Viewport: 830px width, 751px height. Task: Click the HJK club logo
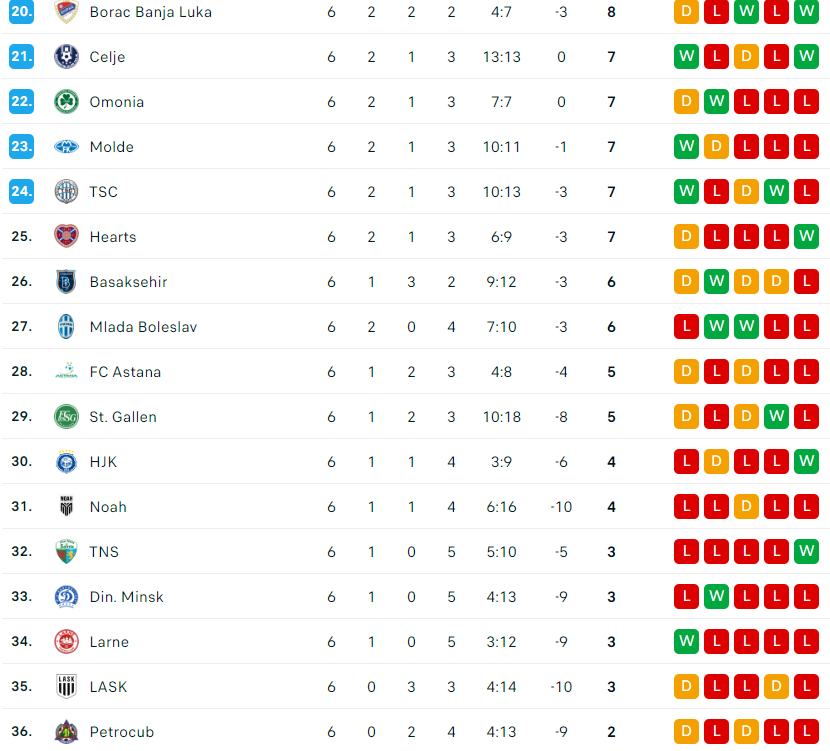(x=66, y=462)
